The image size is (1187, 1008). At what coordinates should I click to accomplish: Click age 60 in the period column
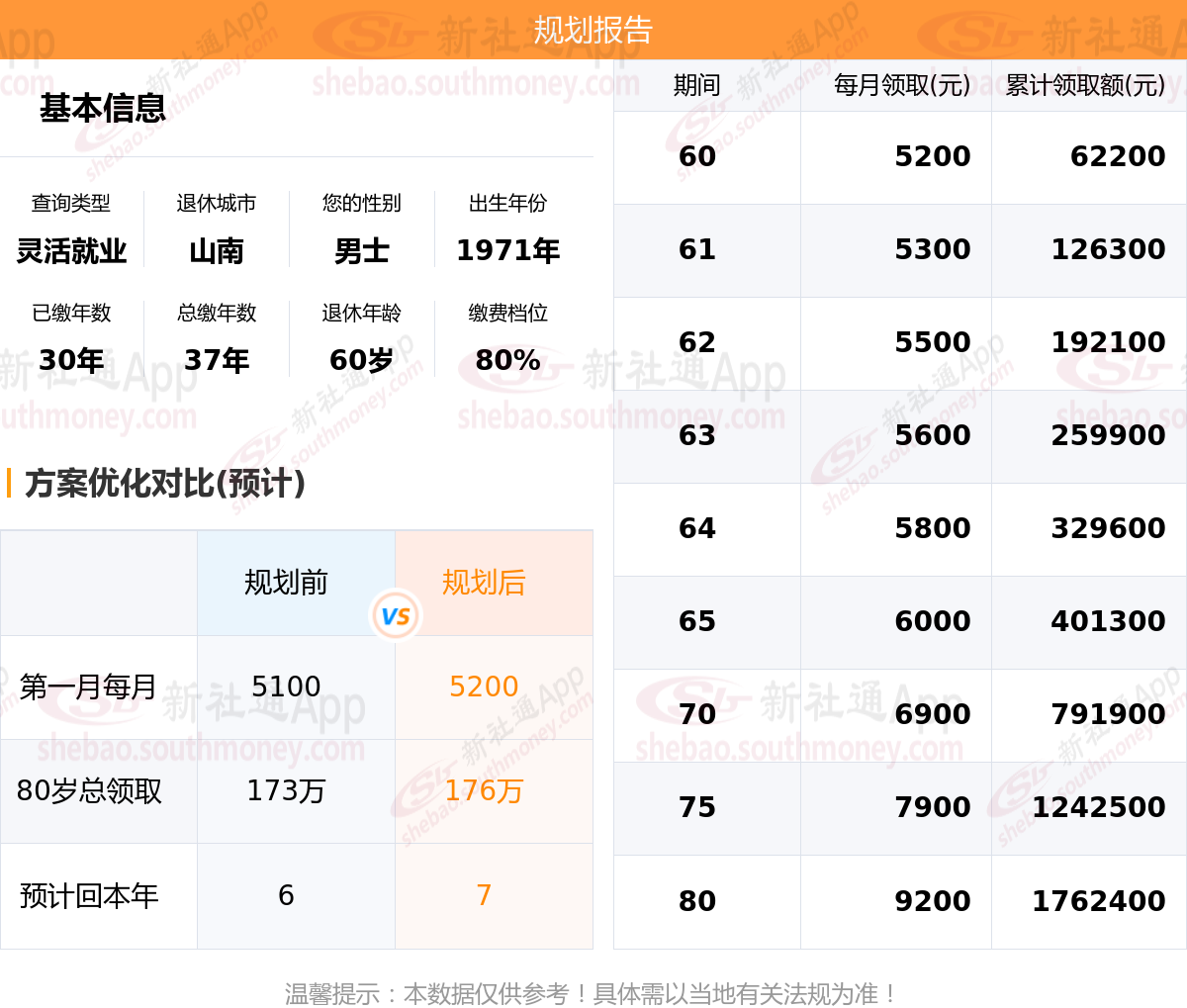697,156
